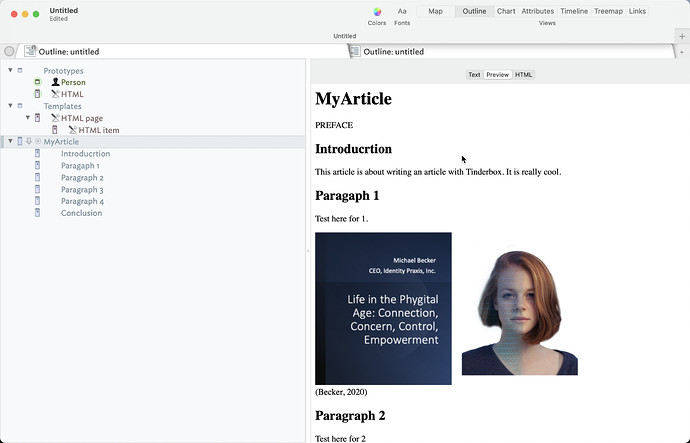Select the Introducrtion note

[85, 153]
